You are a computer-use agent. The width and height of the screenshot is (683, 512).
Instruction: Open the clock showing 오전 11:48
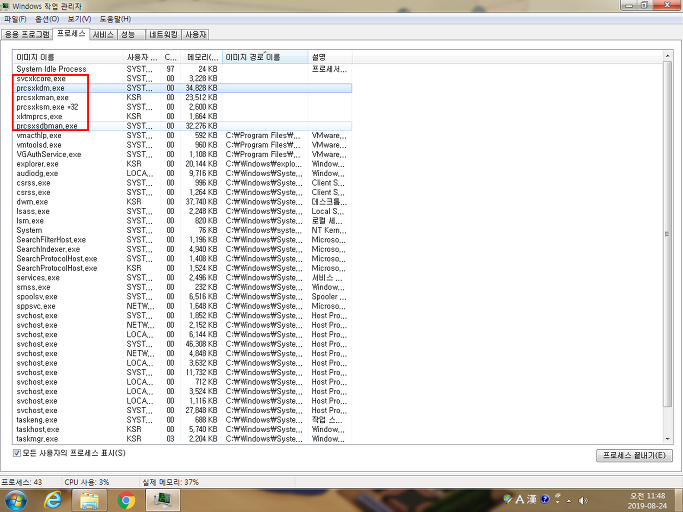[648, 501]
